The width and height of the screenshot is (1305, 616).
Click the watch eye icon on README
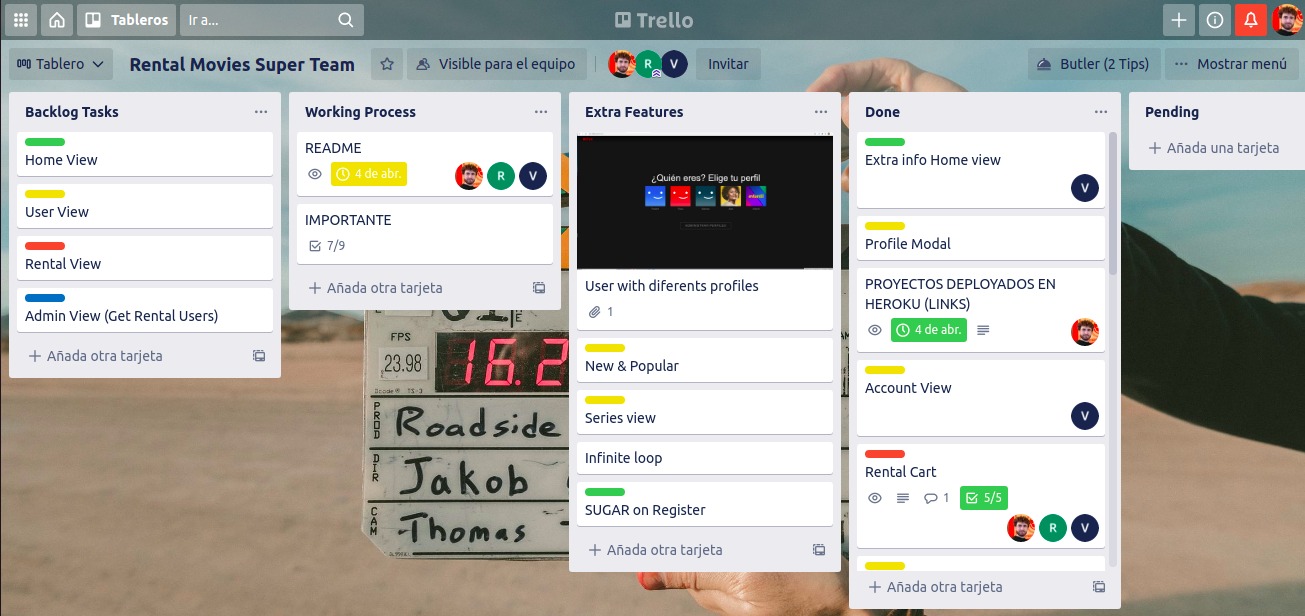coord(315,174)
